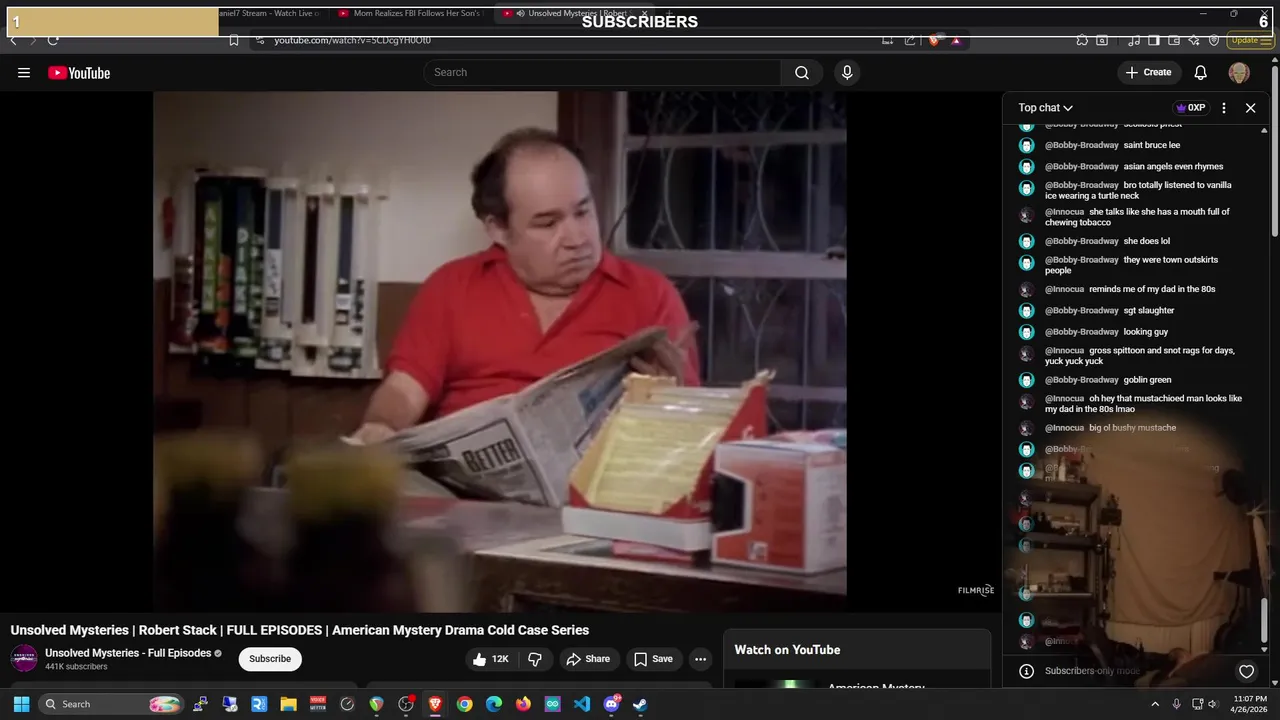
Task: Open Discord from the taskbar
Action: [x=611, y=704]
